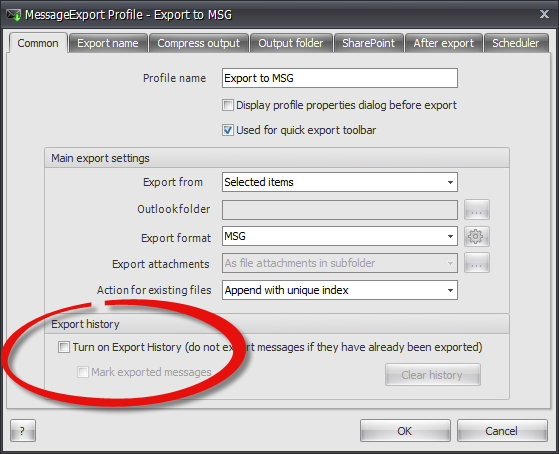Open the Export from dropdown

point(340,182)
